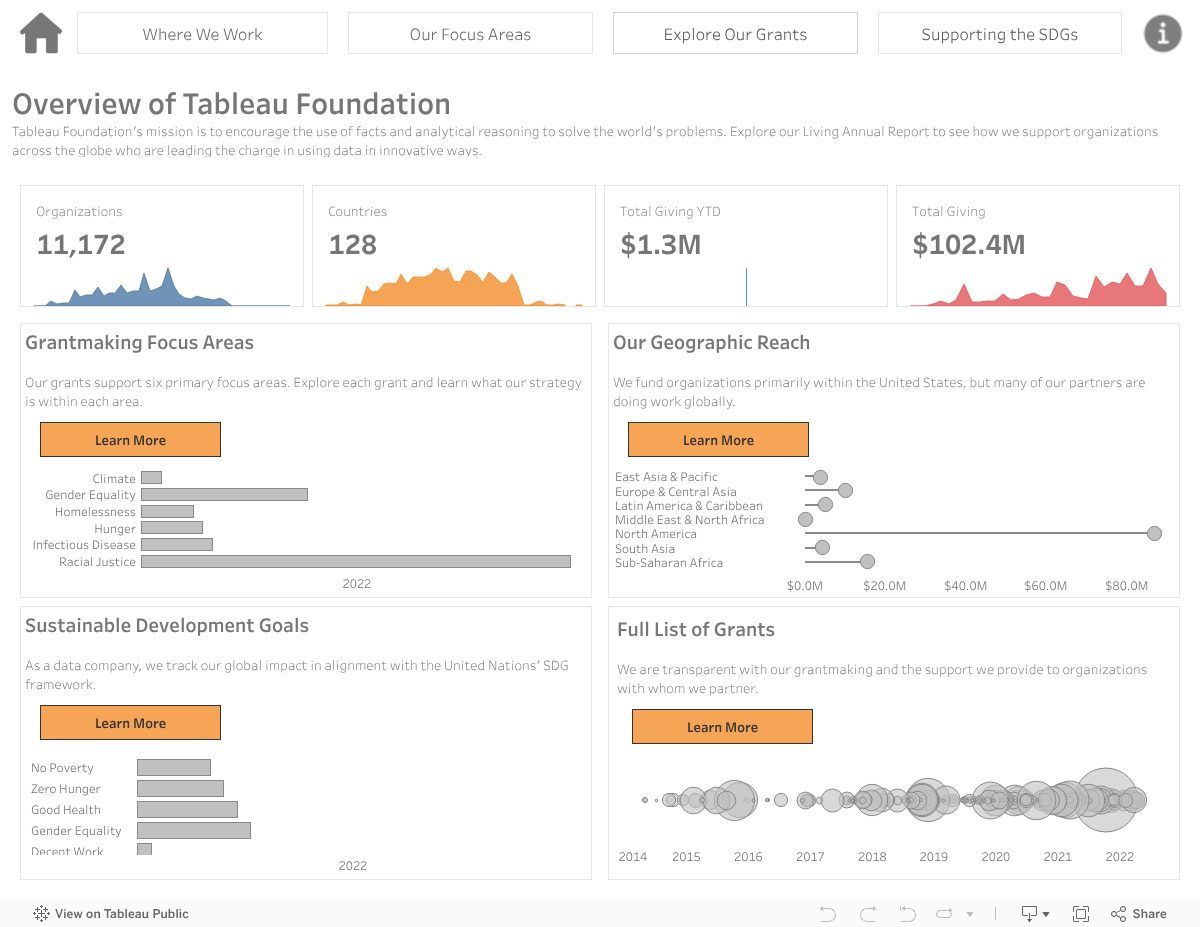
Task: Click the $40.0M axis label
Action: pos(965,585)
